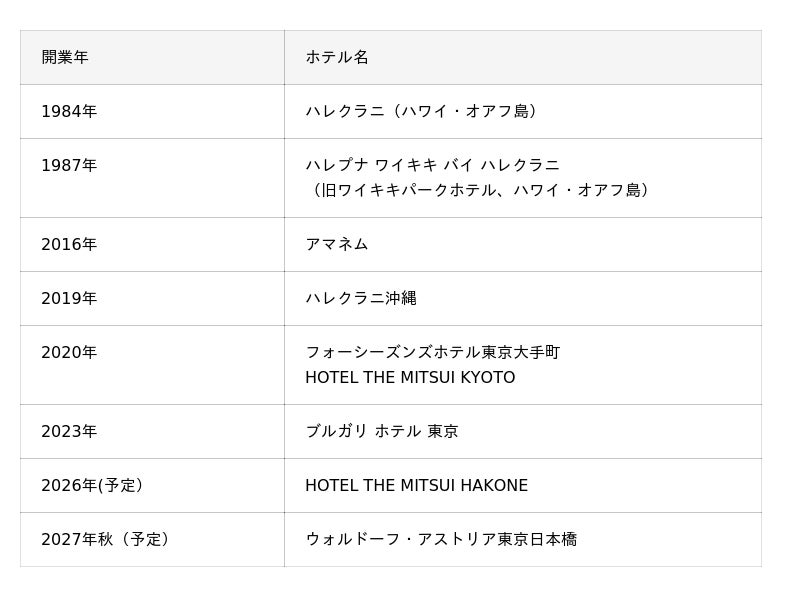Click ウォルドーフ・アストリア東京日本橋 entry
This screenshot has width=800, height=597.
click(441, 539)
